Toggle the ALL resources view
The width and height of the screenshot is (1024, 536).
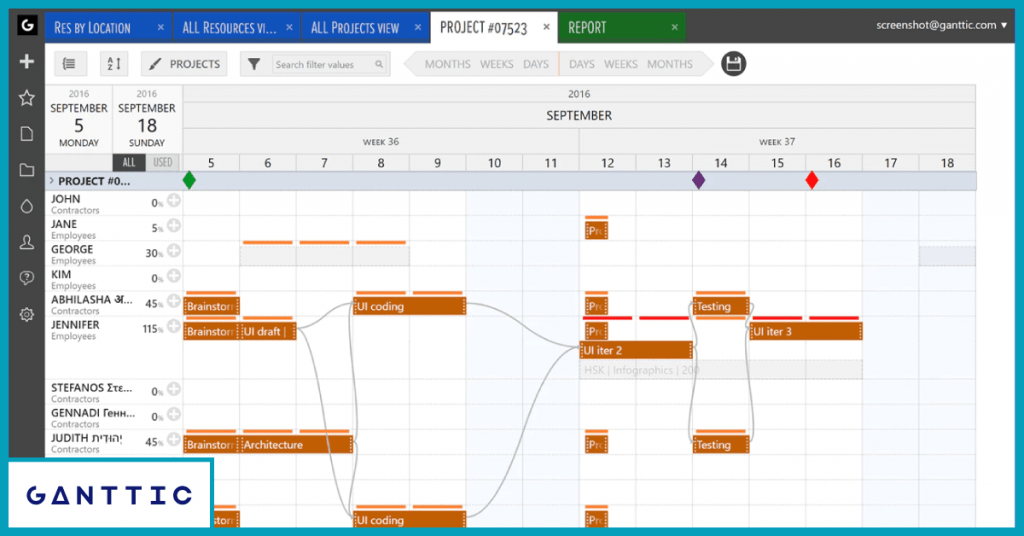pos(129,163)
